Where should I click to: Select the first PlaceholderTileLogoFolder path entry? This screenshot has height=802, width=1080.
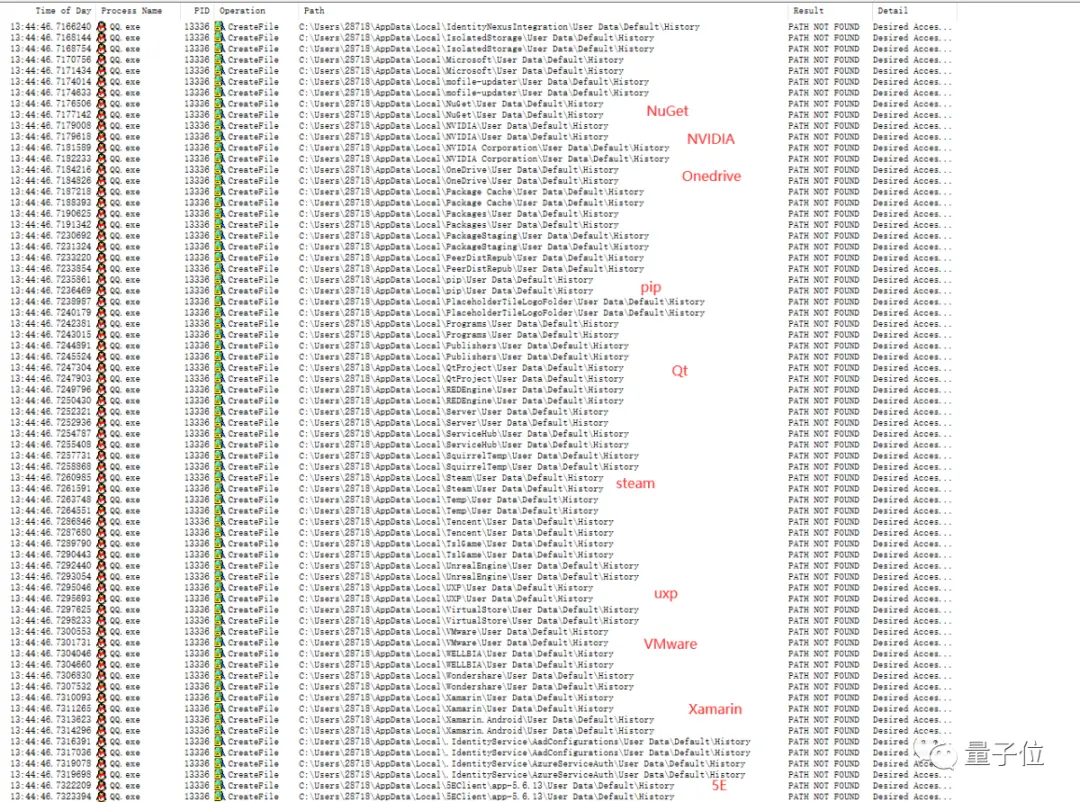tap(501, 302)
